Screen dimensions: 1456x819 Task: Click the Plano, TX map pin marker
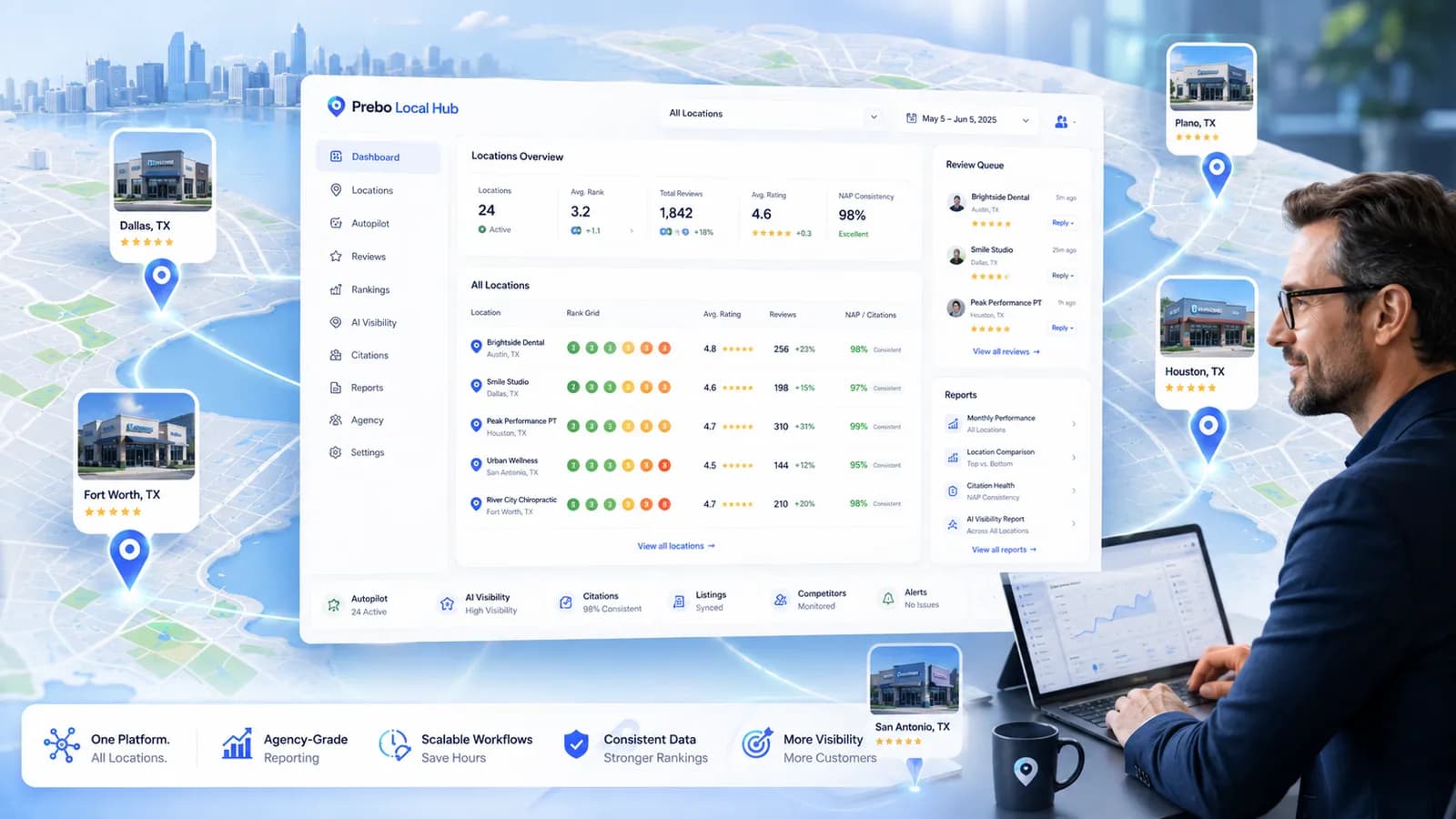coord(1217,174)
